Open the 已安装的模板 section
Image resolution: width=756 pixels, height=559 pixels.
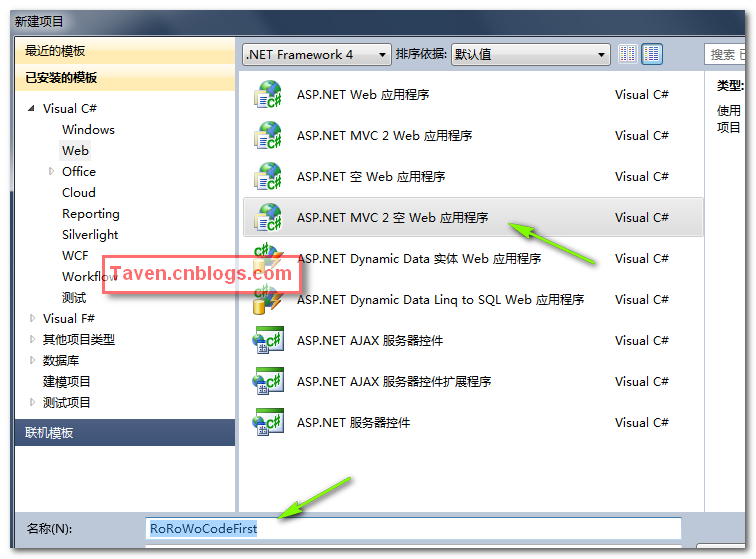click(125, 78)
